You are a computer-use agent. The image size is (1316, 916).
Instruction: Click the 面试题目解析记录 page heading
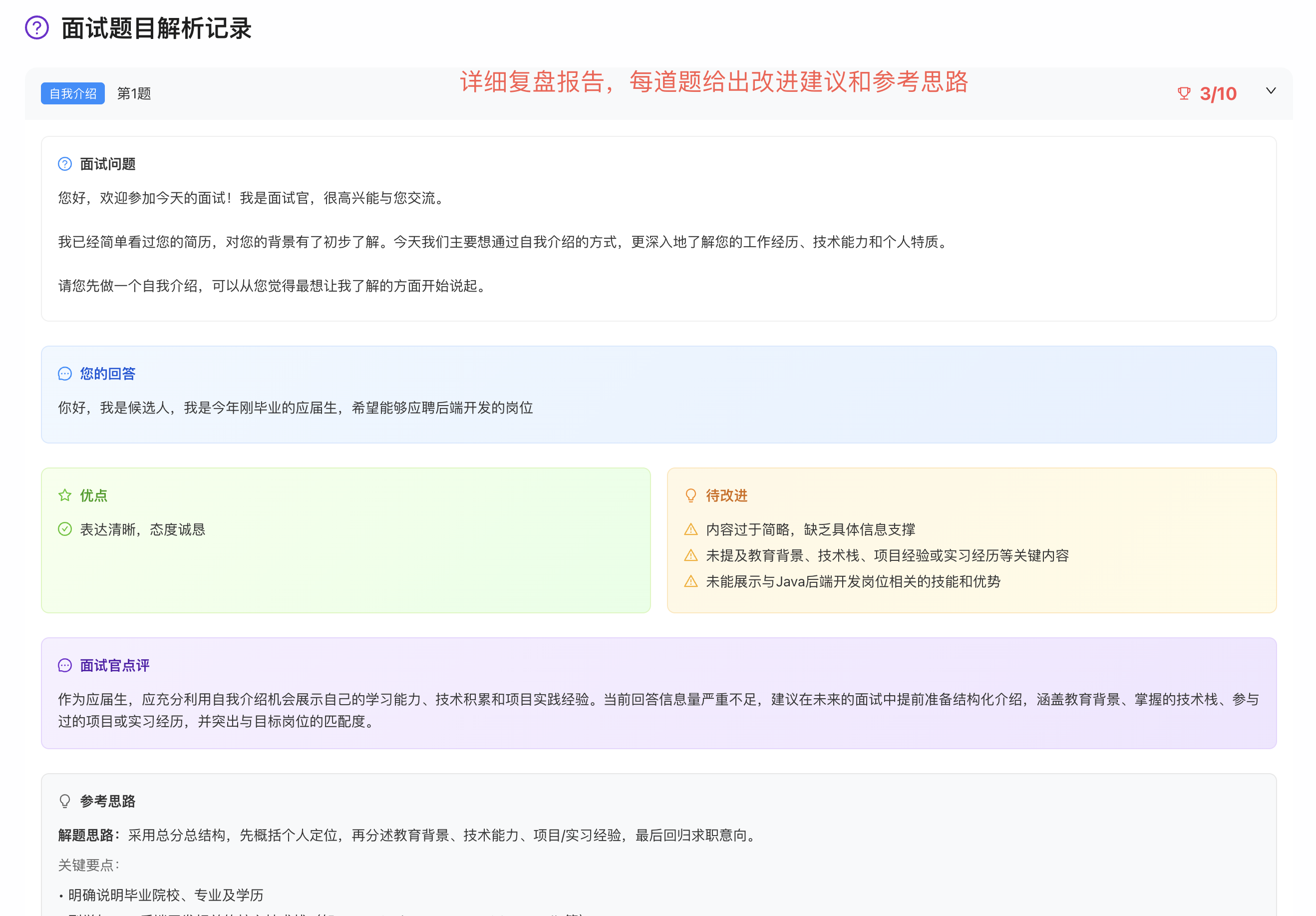click(x=156, y=28)
